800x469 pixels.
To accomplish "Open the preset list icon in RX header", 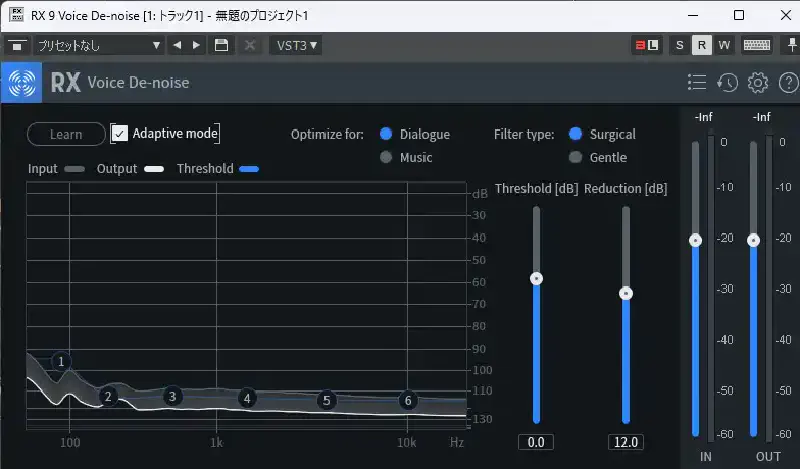I will (697, 82).
